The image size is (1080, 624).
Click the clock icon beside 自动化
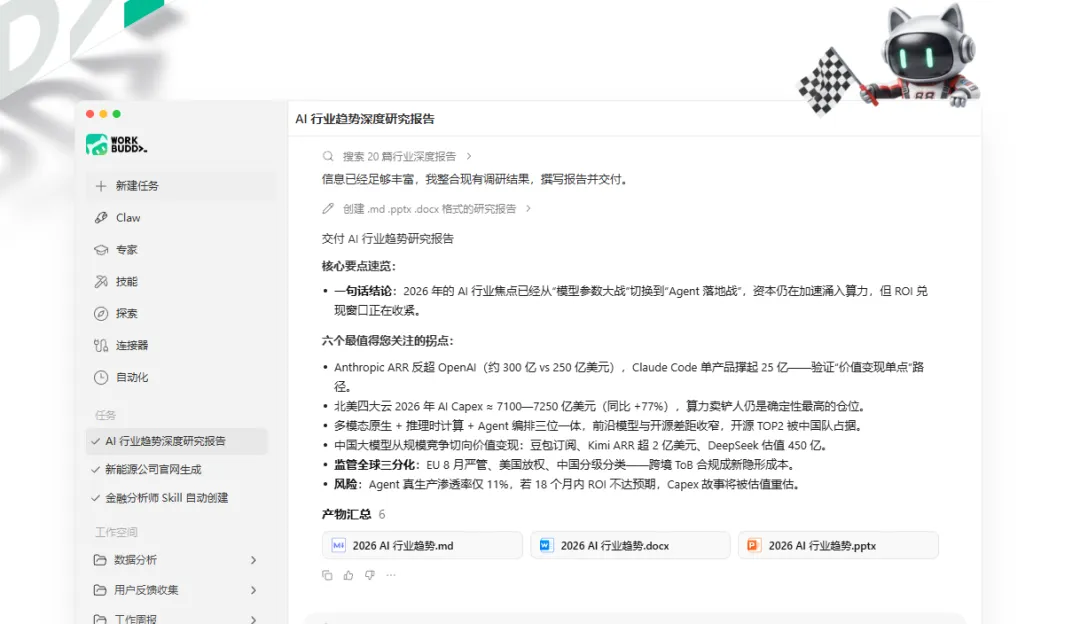pyautogui.click(x=101, y=377)
